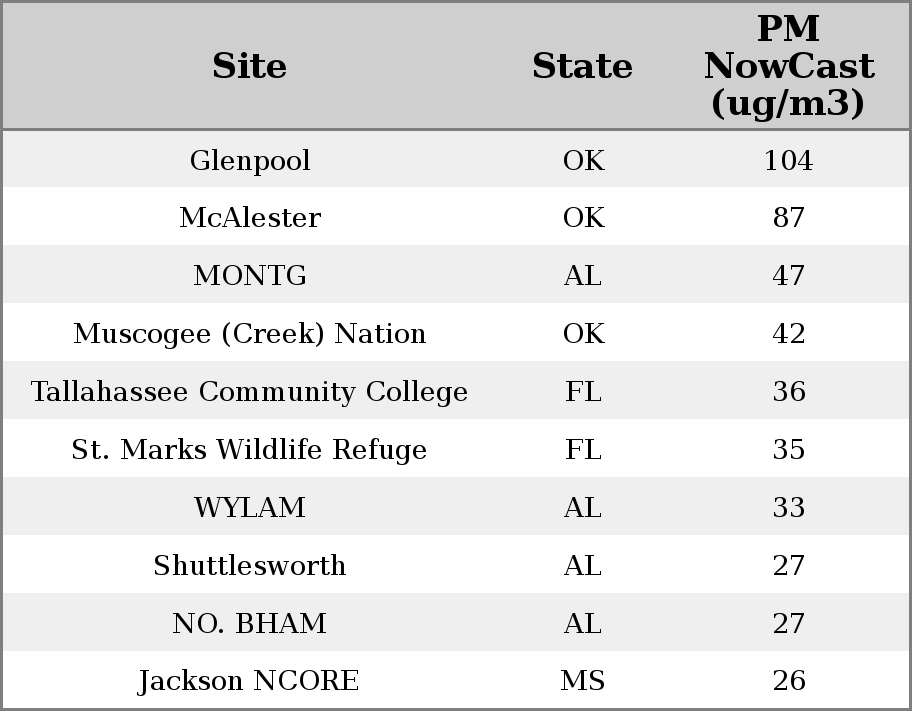Select the Shuttlesworth site name
The image size is (912, 711).
click(250, 566)
